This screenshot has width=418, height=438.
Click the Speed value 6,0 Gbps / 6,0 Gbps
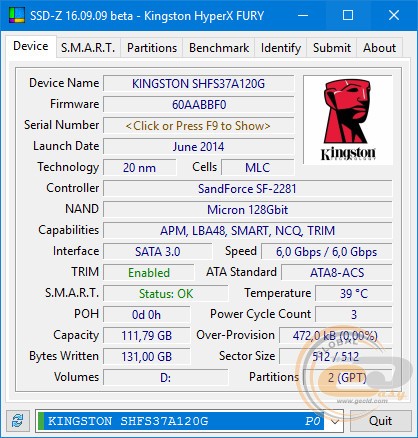click(x=327, y=252)
